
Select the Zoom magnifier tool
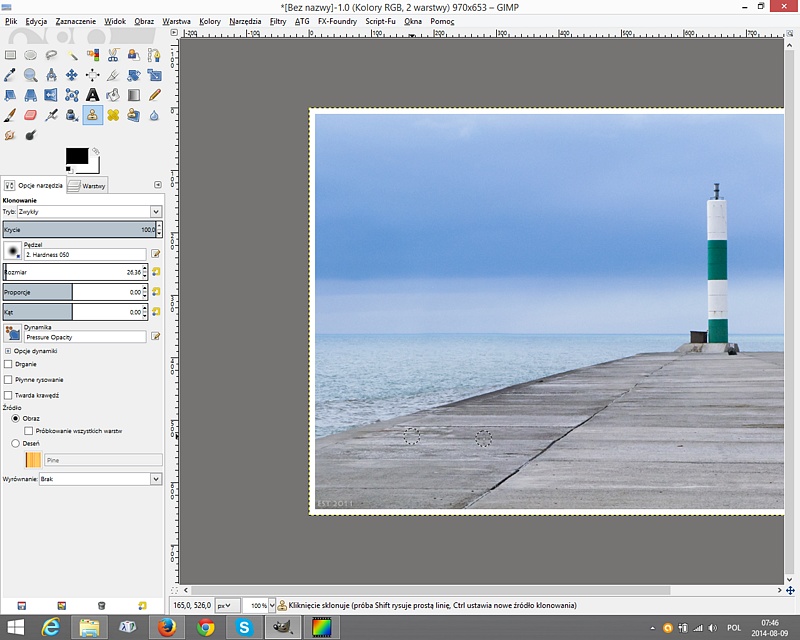pos(31,75)
